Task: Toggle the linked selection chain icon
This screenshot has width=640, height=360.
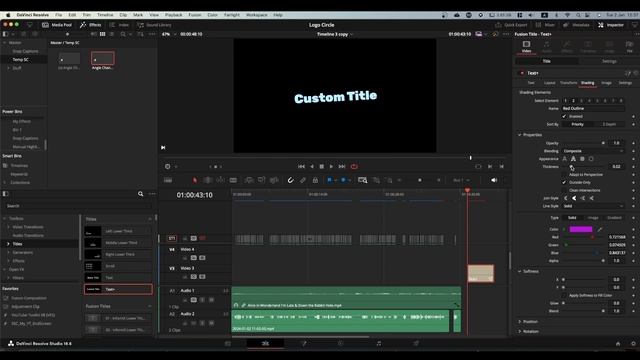Action: point(303,180)
